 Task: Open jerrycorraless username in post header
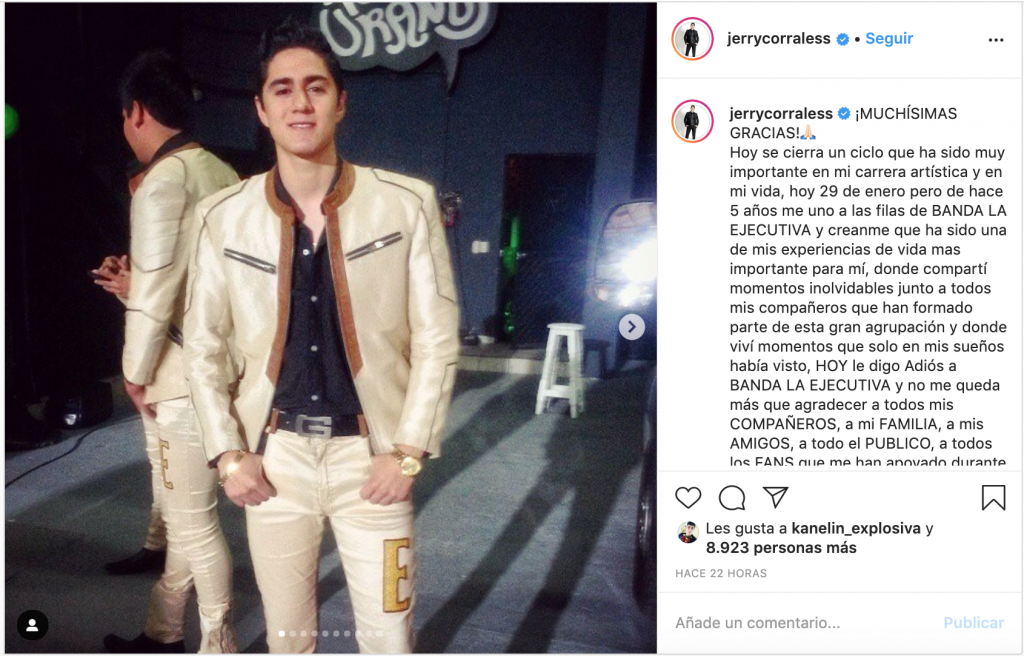pos(778,39)
